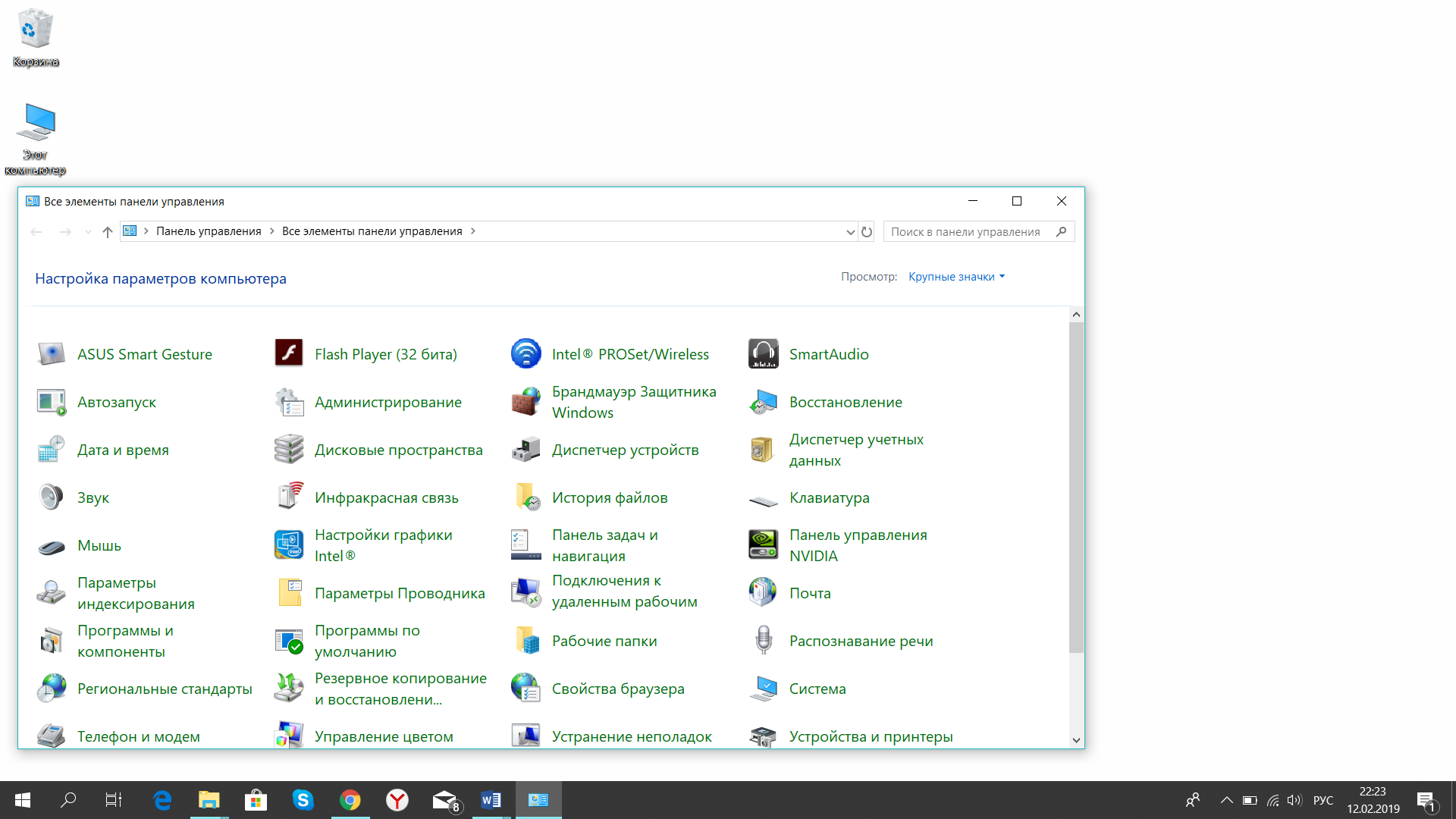Click the Автозапуск icon
Image resolution: width=1456 pixels, height=819 pixels.
pyautogui.click(x=51, y=402)
